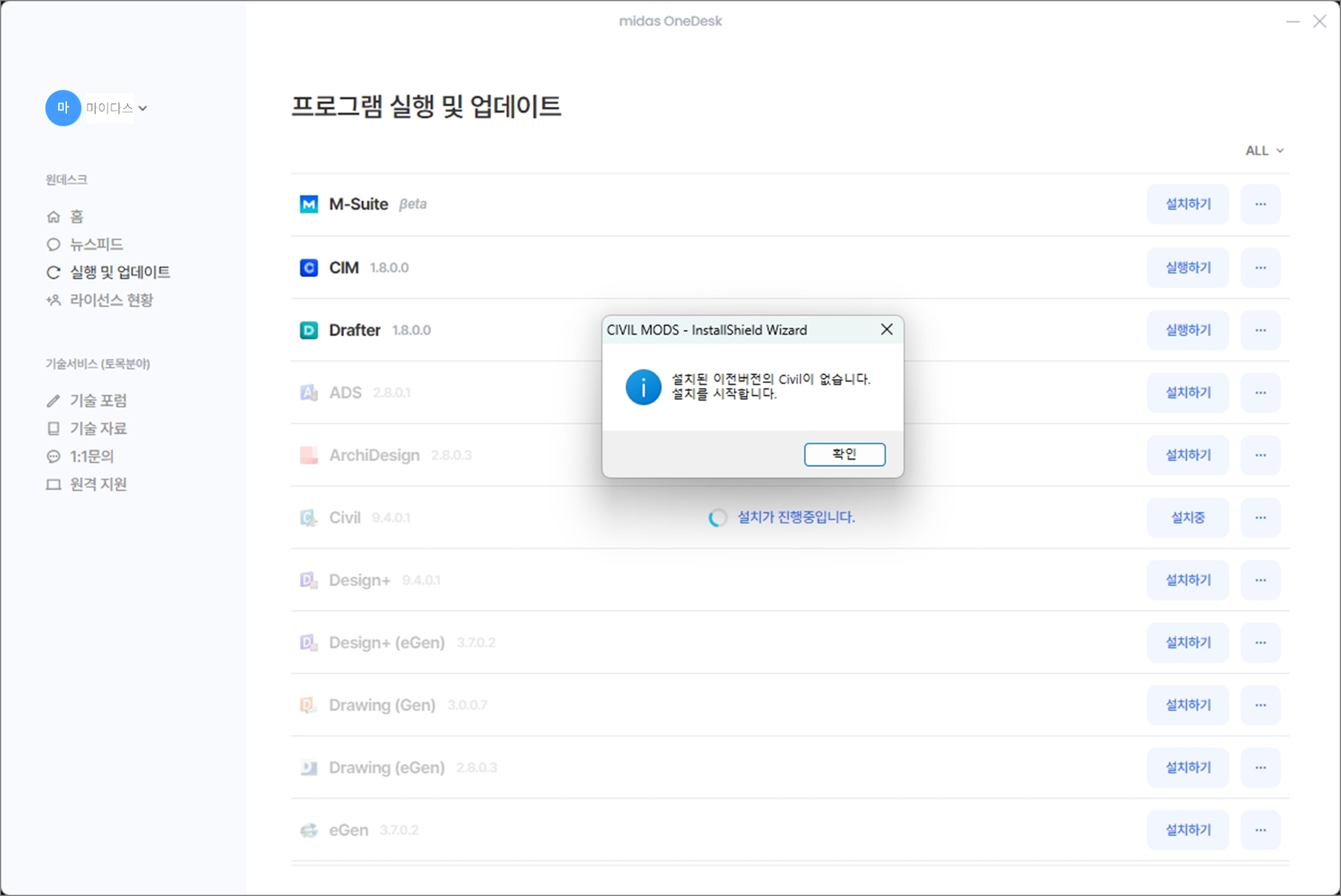Open more options for Civil
Image resolution: width=1341 pixels, height=896 pixels.
1261,518
